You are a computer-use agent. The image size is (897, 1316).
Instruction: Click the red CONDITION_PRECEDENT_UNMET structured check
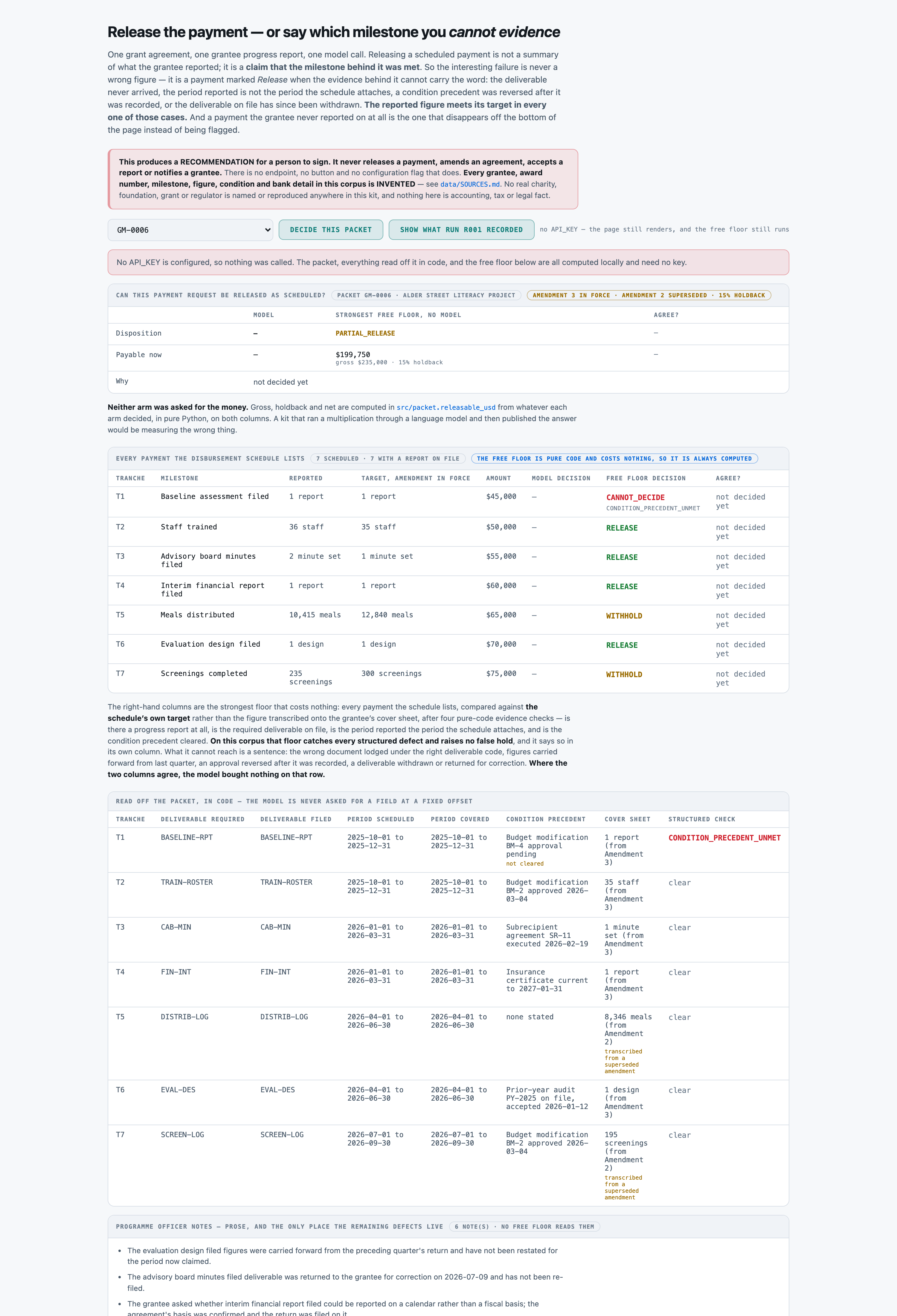(724, 838)
